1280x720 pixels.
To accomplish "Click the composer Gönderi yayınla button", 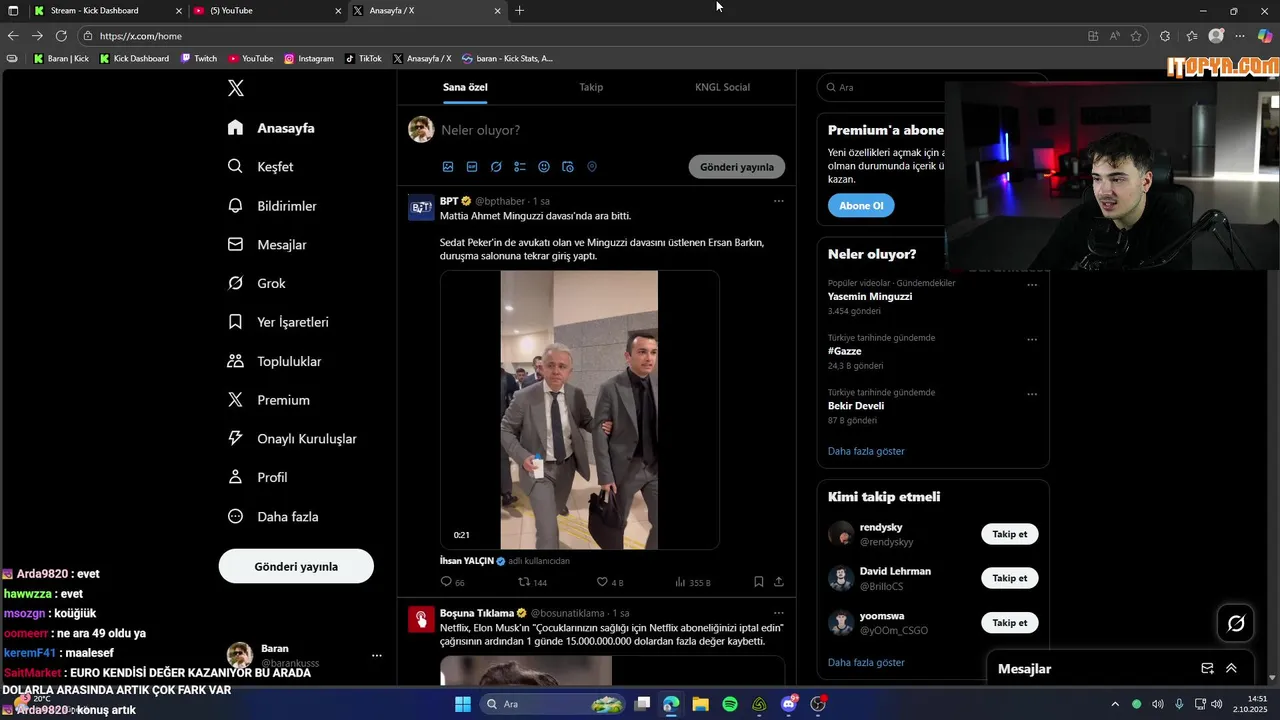I will coord(737,167).
